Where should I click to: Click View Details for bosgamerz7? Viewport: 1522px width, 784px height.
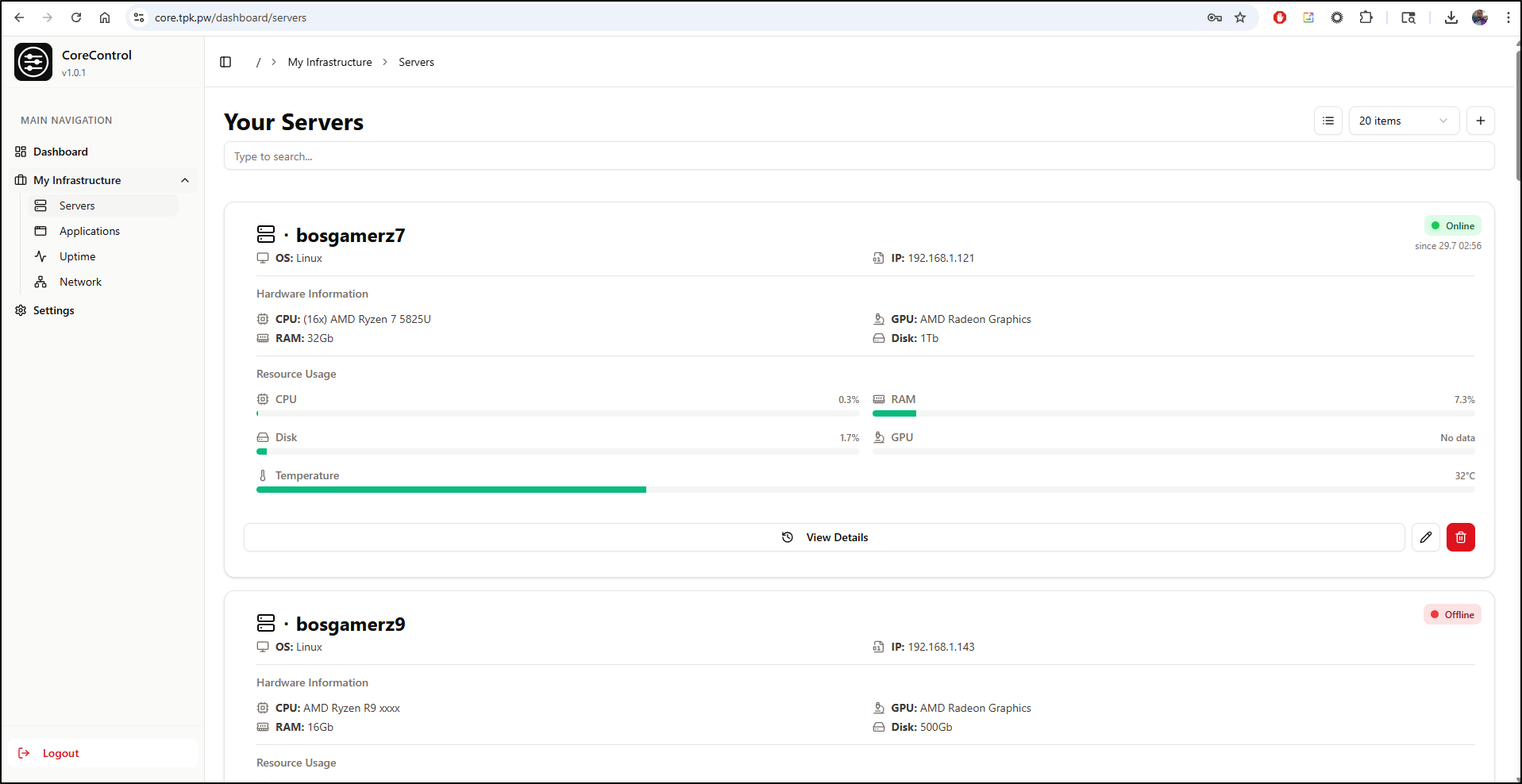[x=824, y=537]
